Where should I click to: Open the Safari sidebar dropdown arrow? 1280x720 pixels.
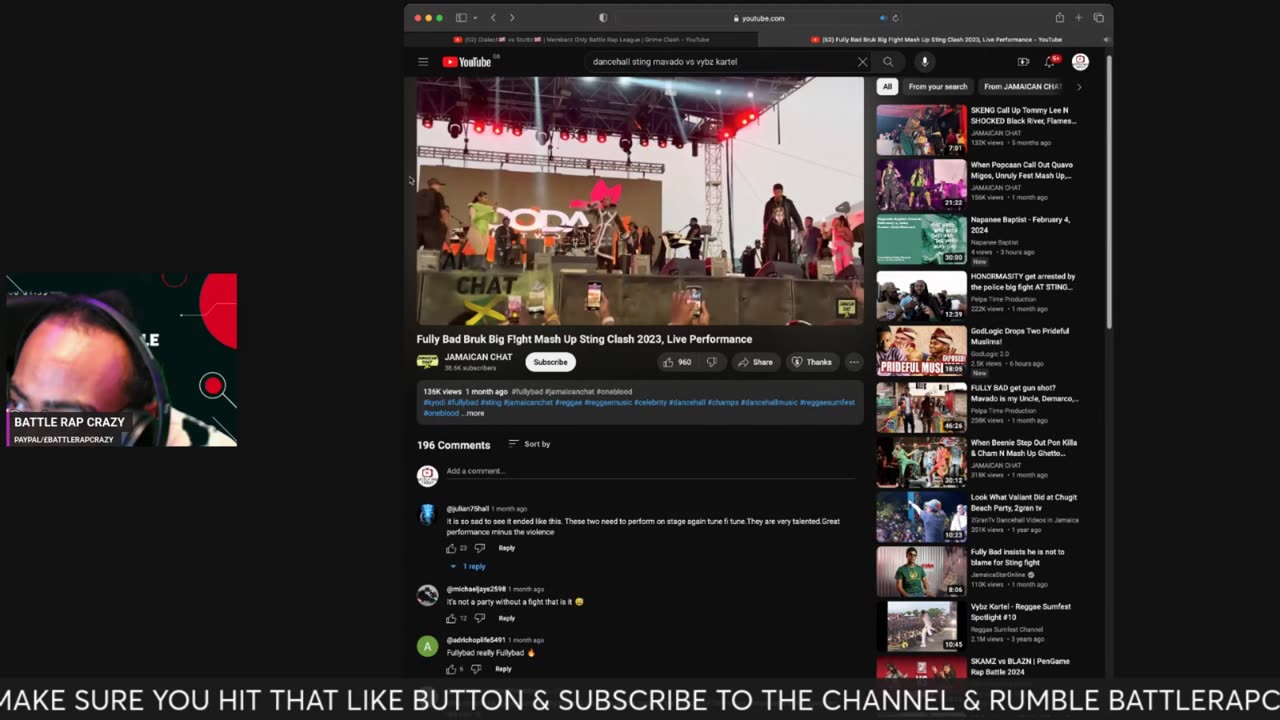(x=475, y=18)
